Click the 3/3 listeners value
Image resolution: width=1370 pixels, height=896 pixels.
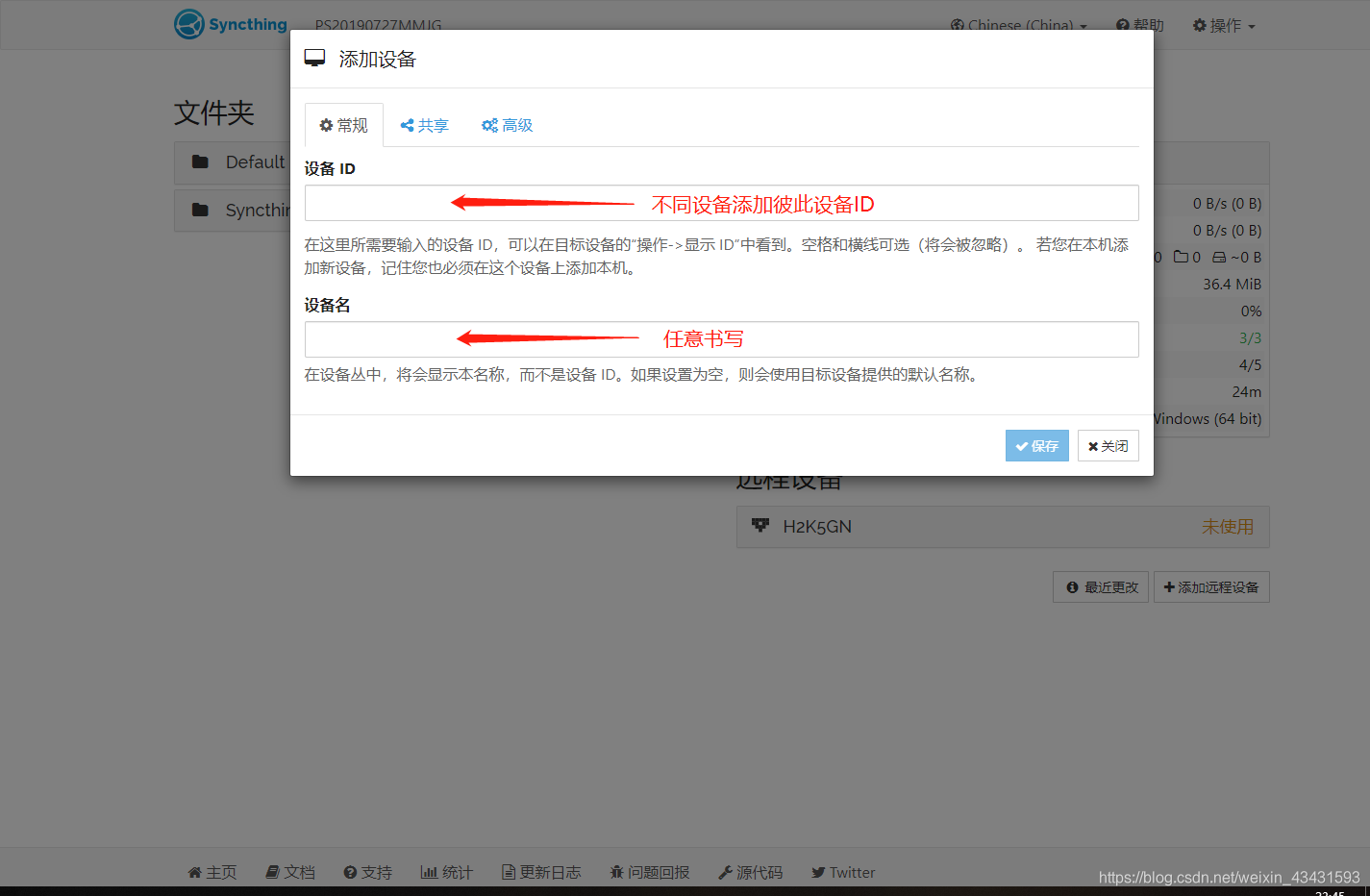click(1250, 338)
